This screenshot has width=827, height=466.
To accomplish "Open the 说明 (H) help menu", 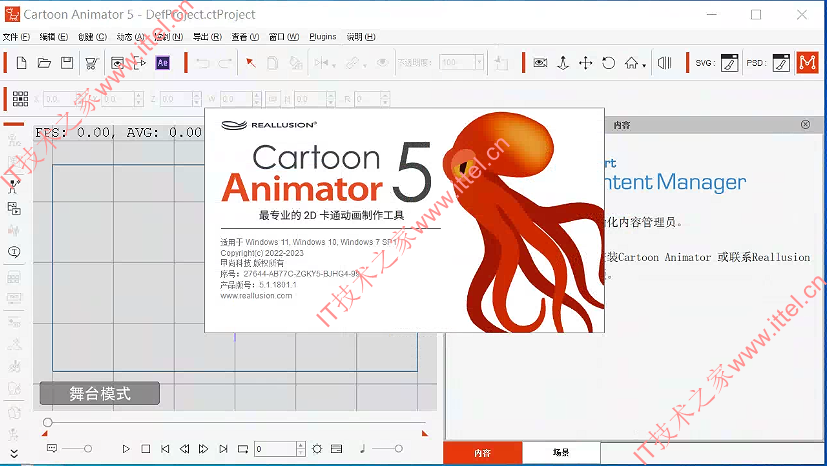I will coord(361,37).
